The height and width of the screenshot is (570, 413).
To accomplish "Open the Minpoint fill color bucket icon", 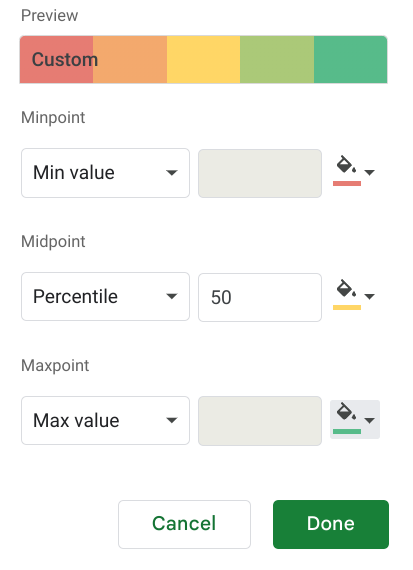I will 346,165.
